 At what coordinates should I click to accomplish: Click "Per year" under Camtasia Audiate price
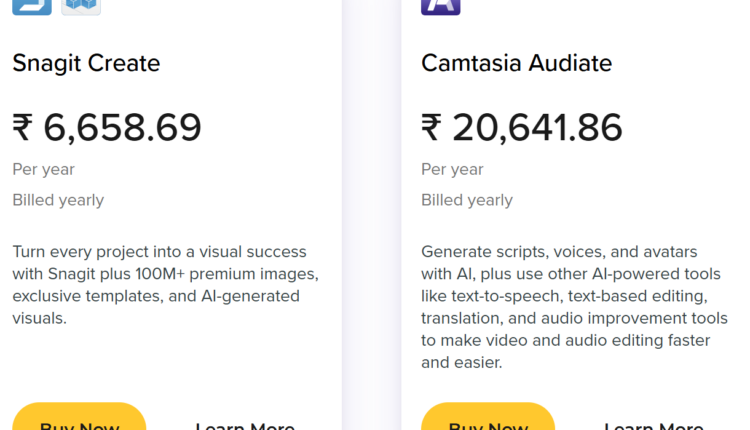tap(452, 170)
